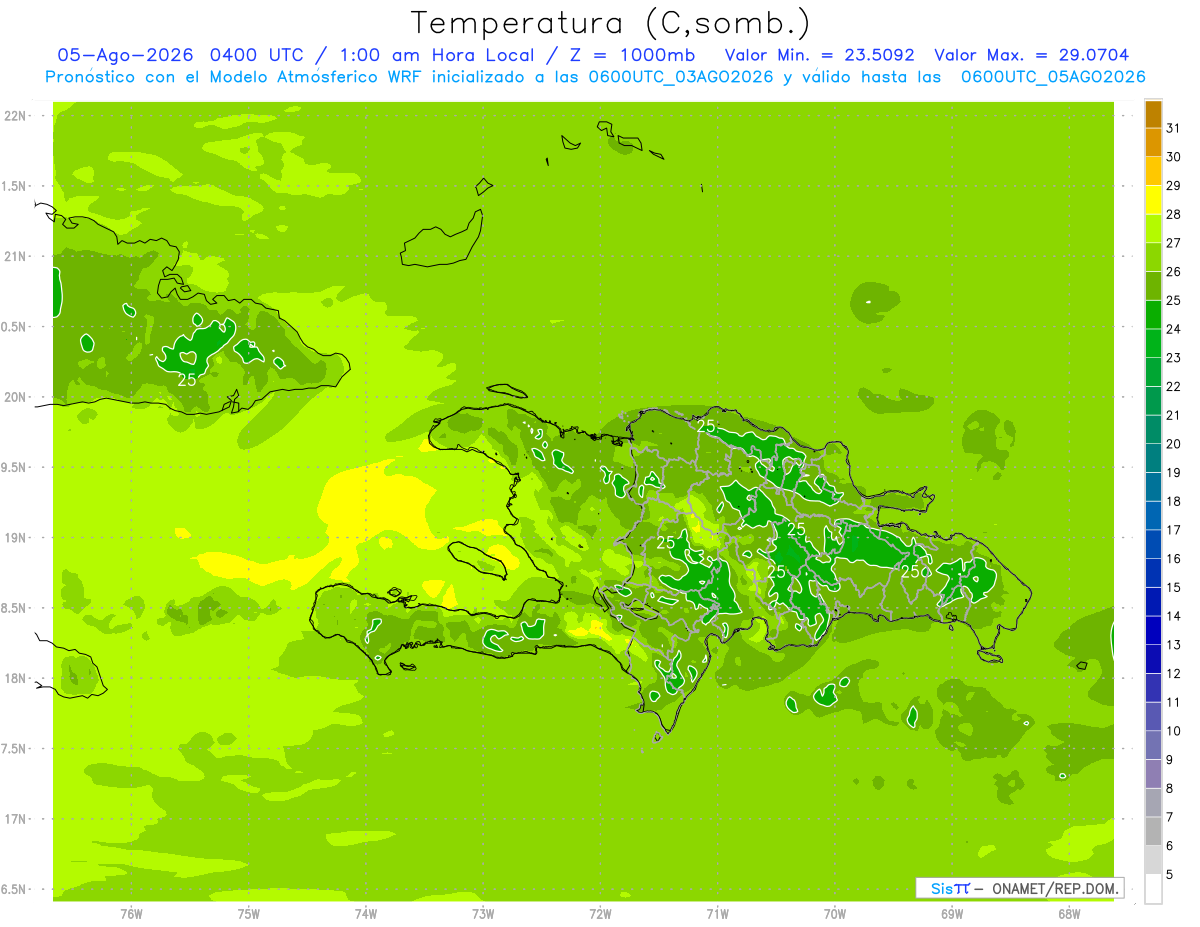Select the dark orange swatch above legend value 31
Screen dimensions: 1200x927
1153,115
